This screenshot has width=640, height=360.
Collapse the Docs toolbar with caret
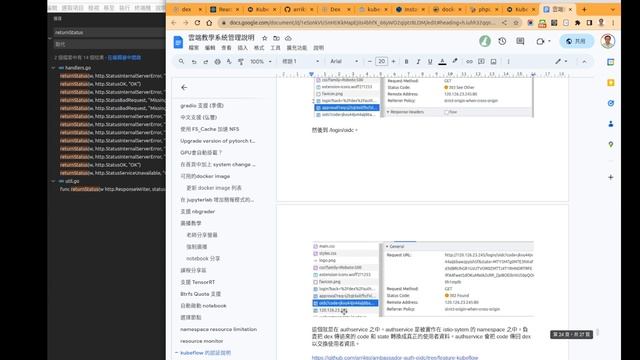pyautogui.click(x=584, y=62)
